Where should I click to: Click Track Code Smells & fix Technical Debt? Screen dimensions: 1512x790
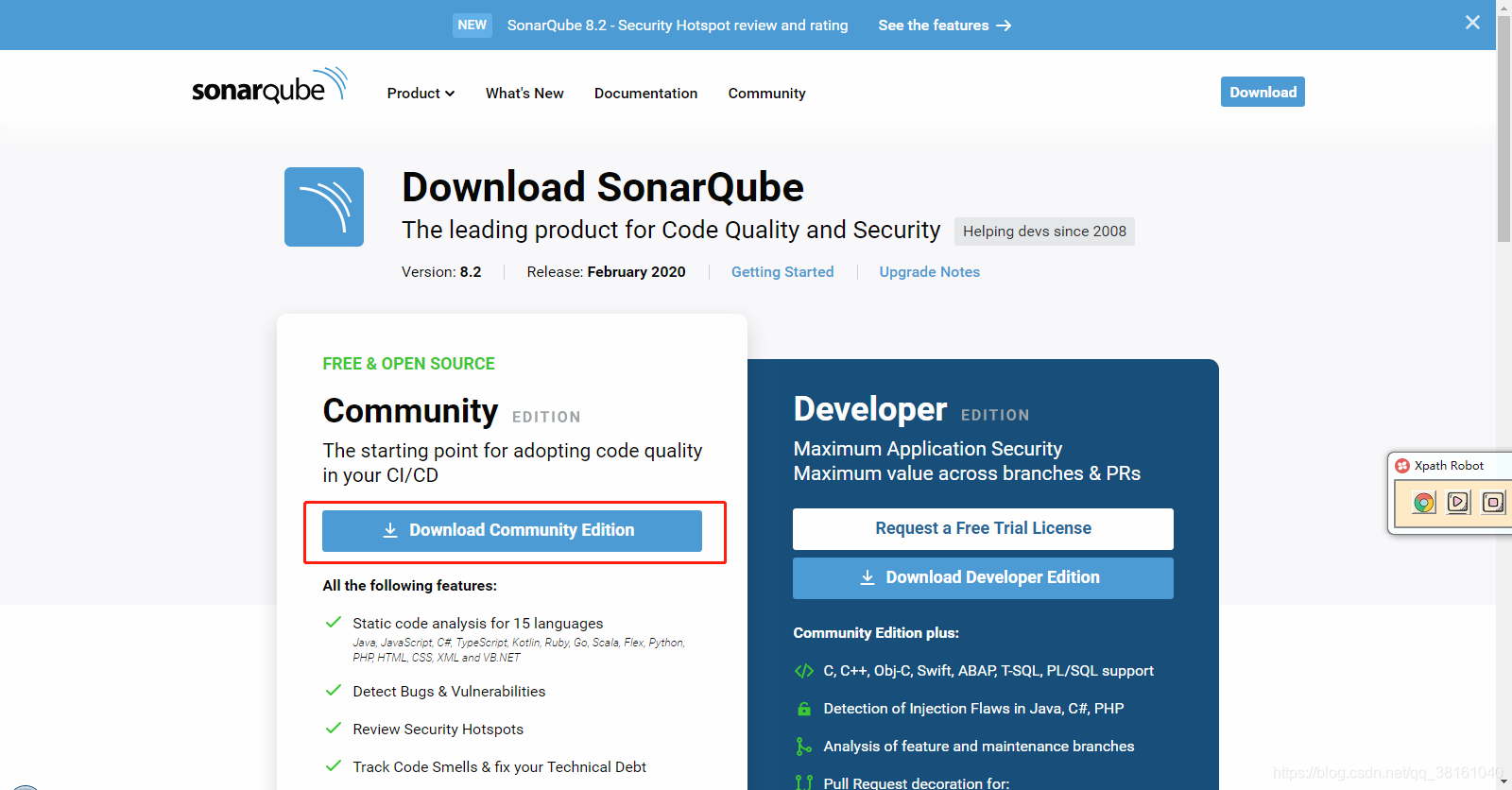point(499,767)
